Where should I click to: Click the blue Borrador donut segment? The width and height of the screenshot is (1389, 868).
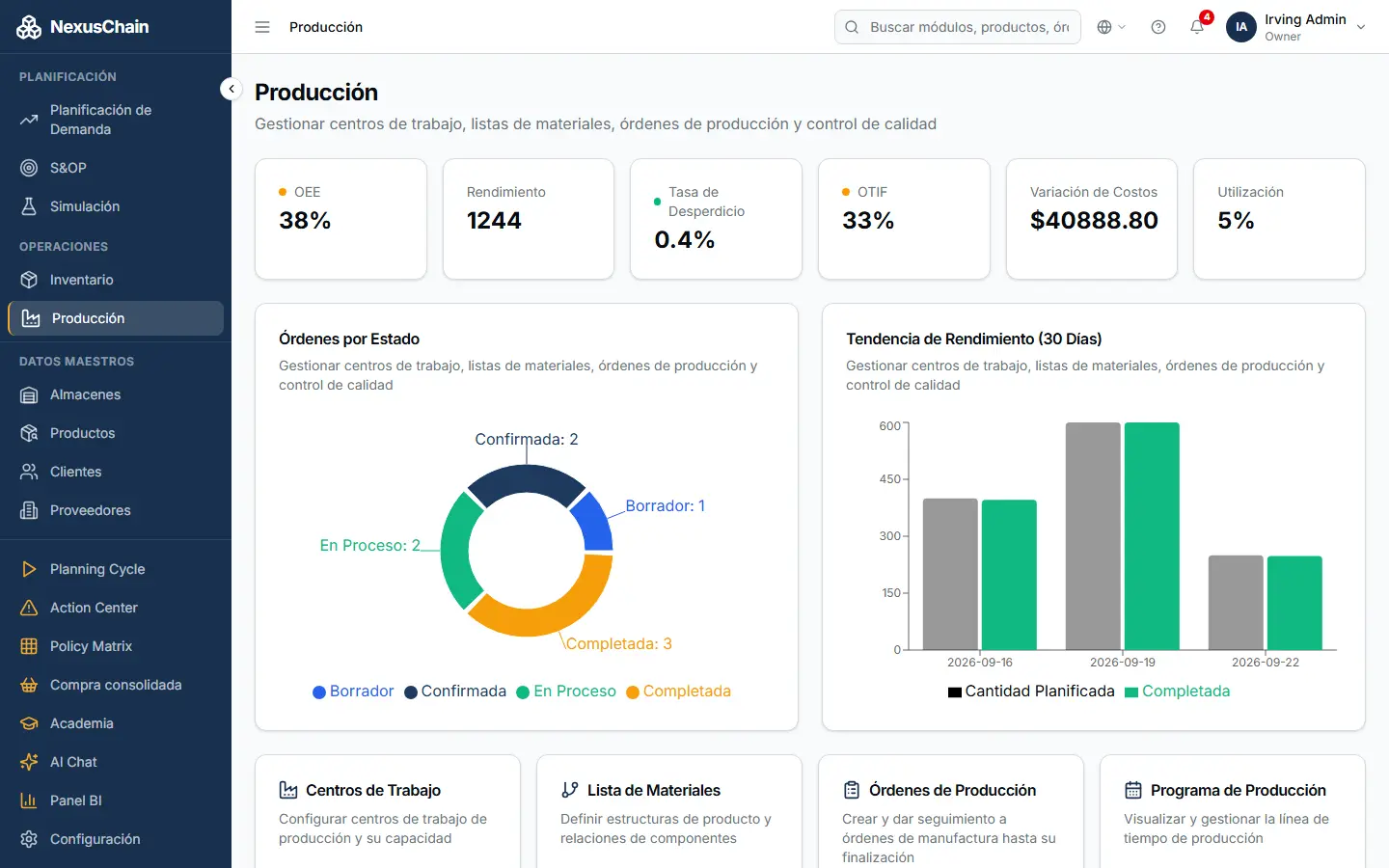(594, 524)
